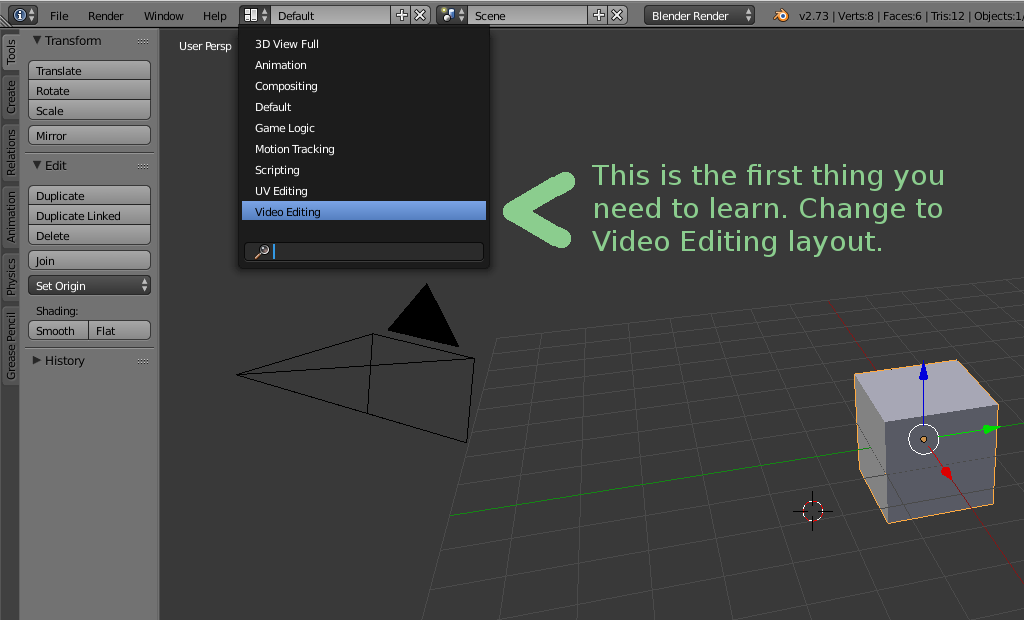1024x620 pixels.
Task: Collapse the Edit panel
Action: (37, 165)
